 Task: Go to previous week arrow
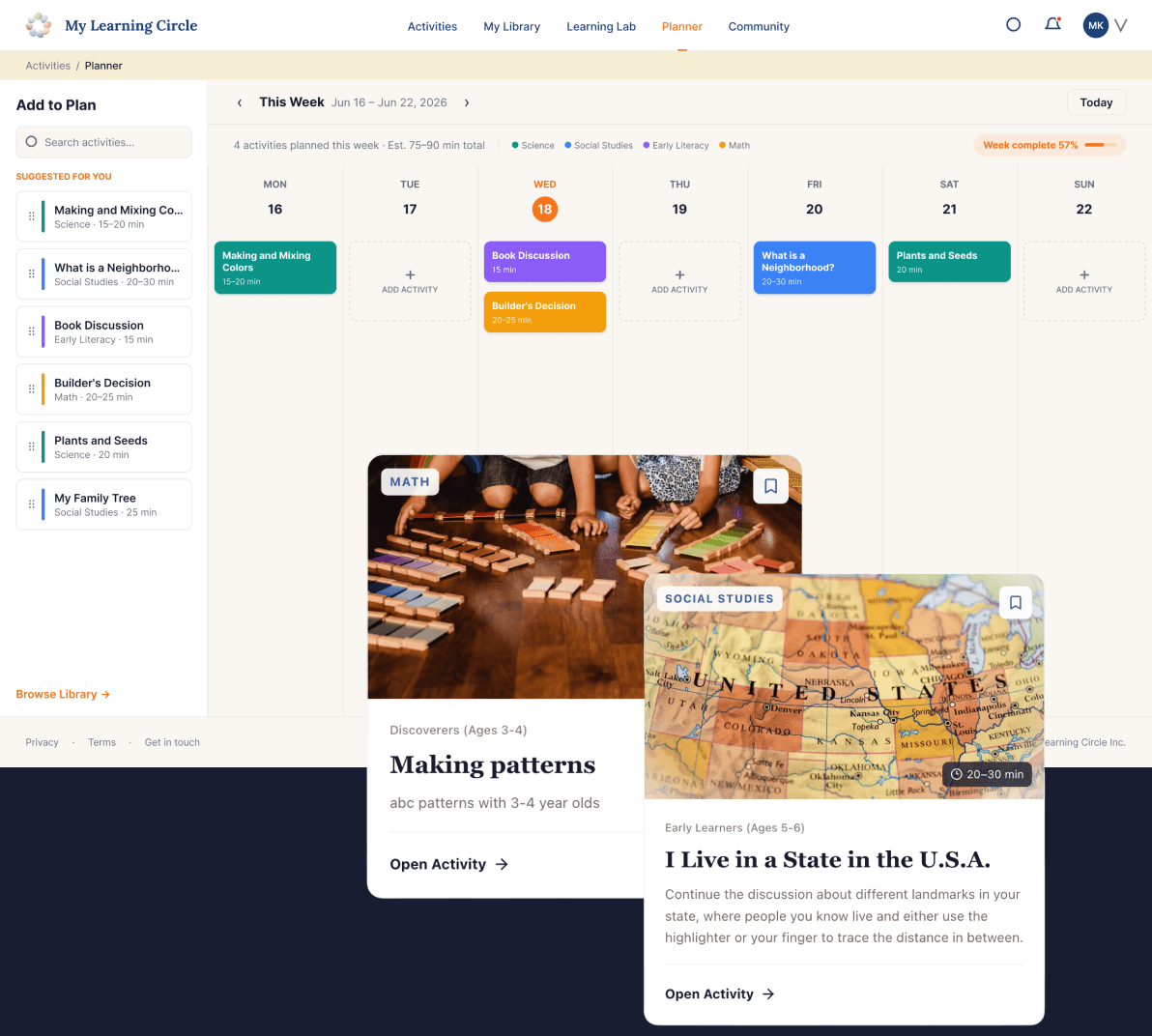tap(240, 102)
